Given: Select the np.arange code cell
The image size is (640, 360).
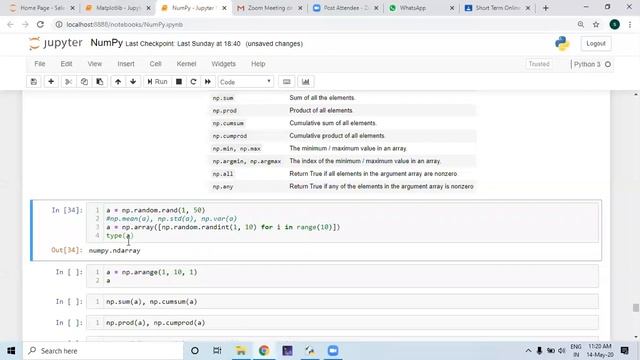Looking at the screenshot, I should click(x=342, y=276).
